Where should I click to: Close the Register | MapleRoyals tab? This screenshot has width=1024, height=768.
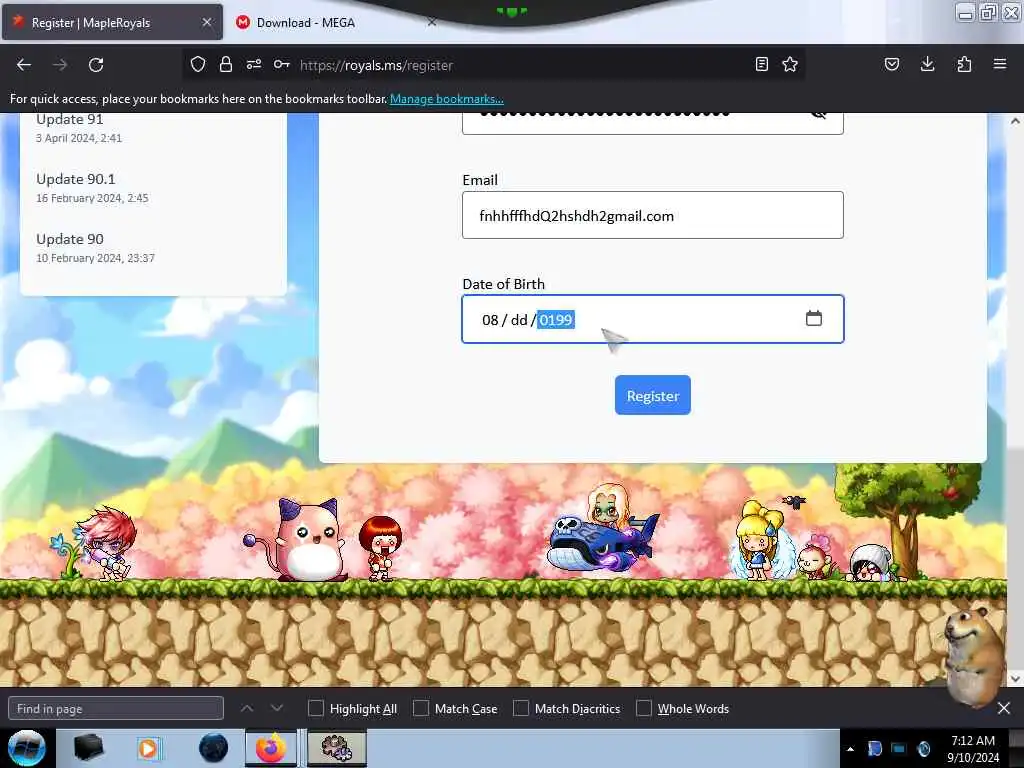point(206,22)
